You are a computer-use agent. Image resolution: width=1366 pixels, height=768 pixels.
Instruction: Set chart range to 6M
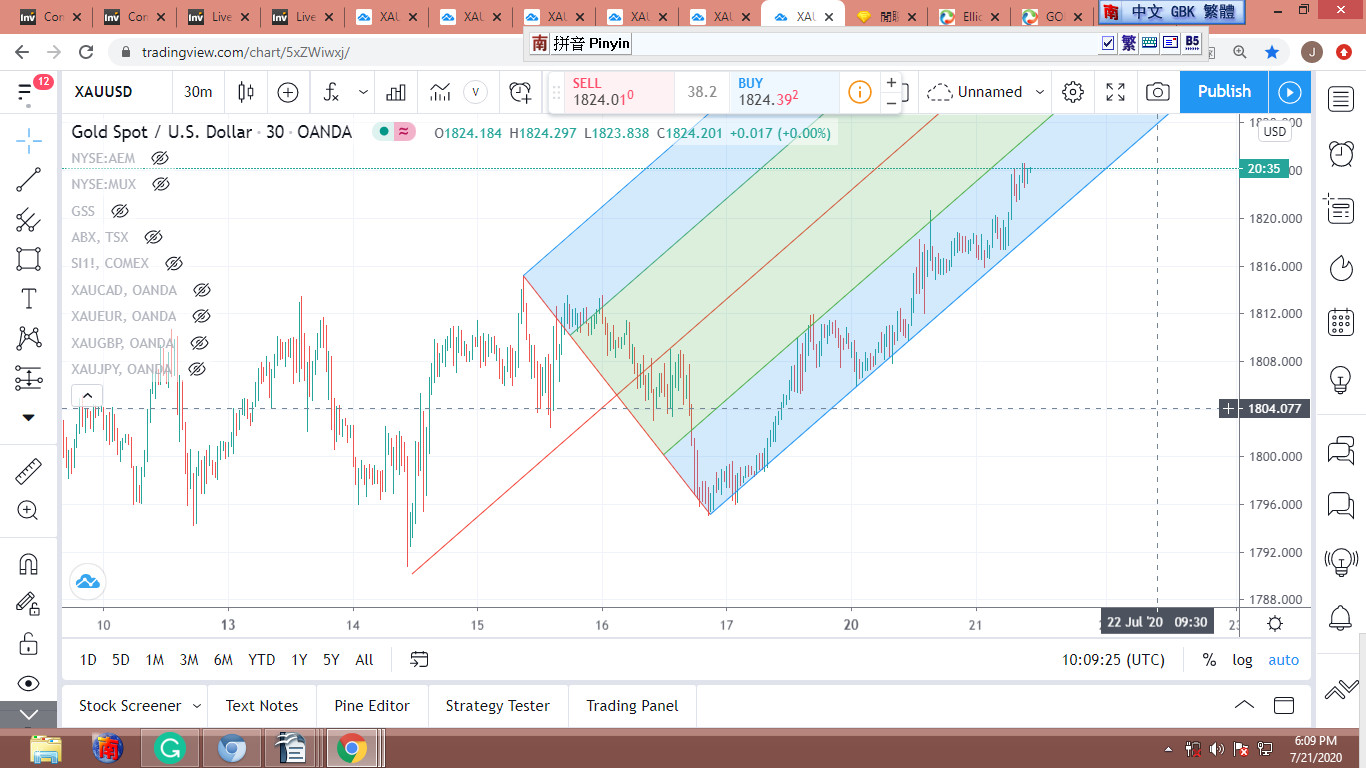pyautogui.click(x=223, y=660)
